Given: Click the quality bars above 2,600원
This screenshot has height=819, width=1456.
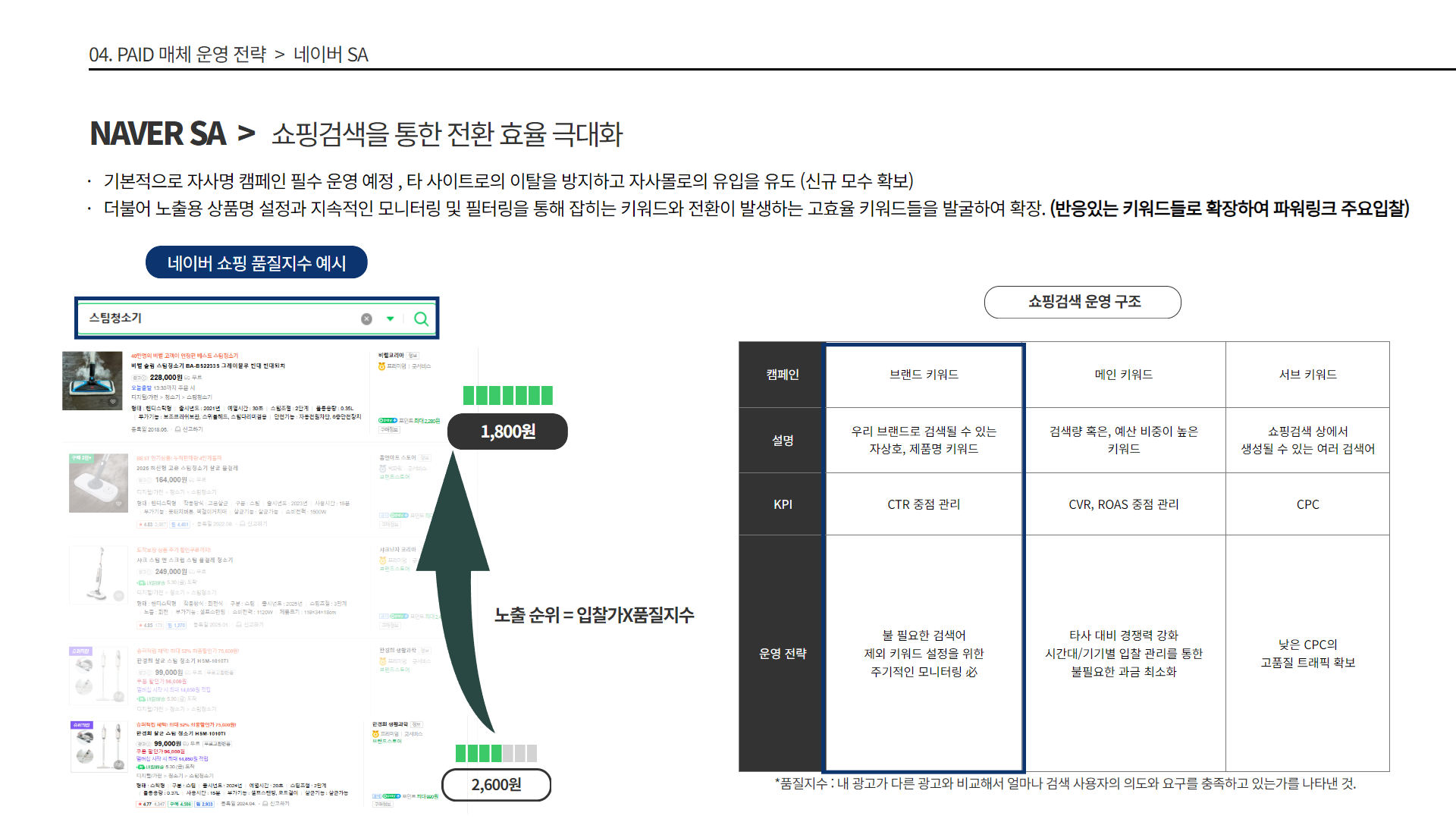Looking at the screenshot, I should click(x=496, y=753).
